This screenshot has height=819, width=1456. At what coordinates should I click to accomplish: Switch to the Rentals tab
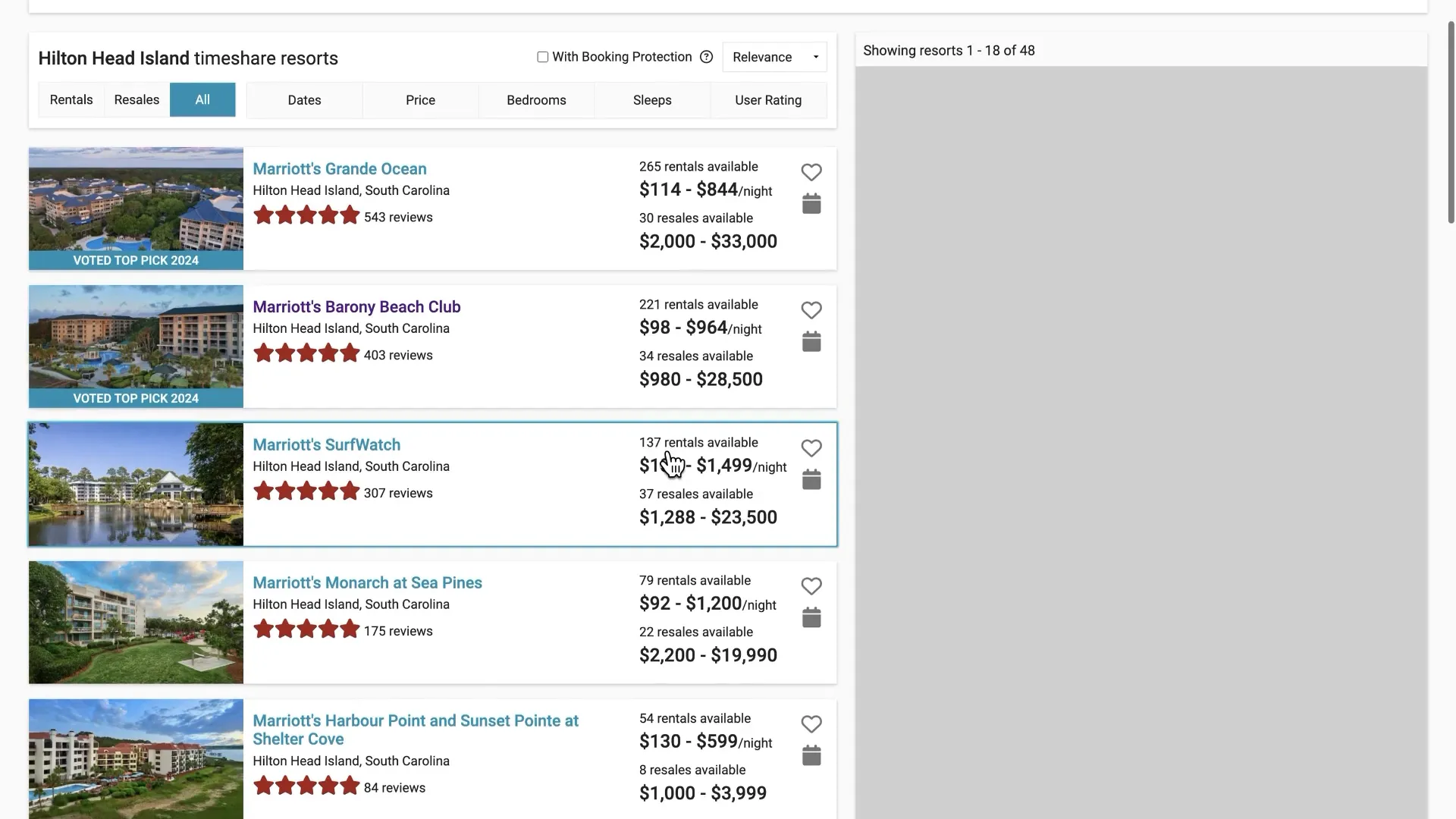point(71,100)
